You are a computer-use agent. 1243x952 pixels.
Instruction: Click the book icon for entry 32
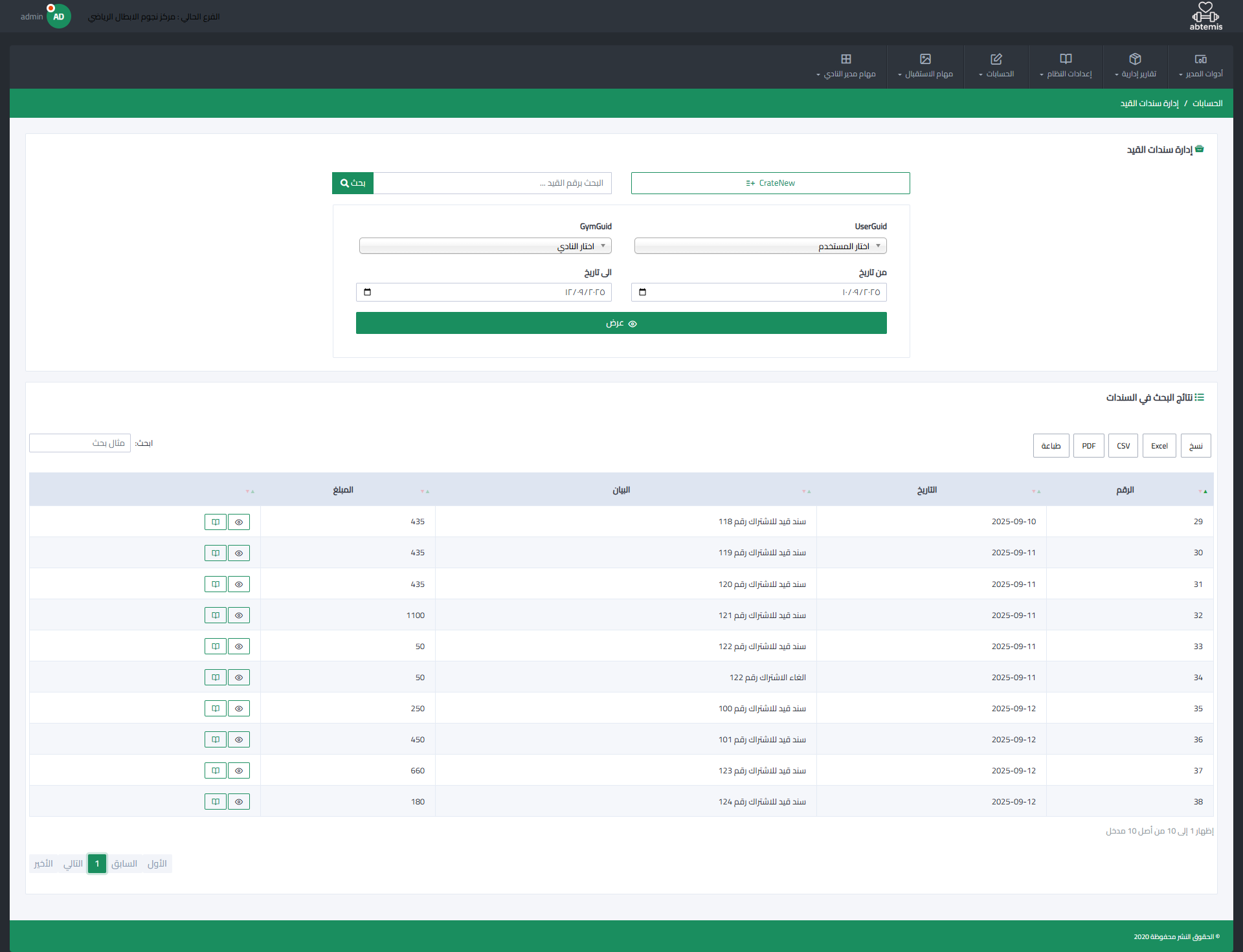(216, 615)
